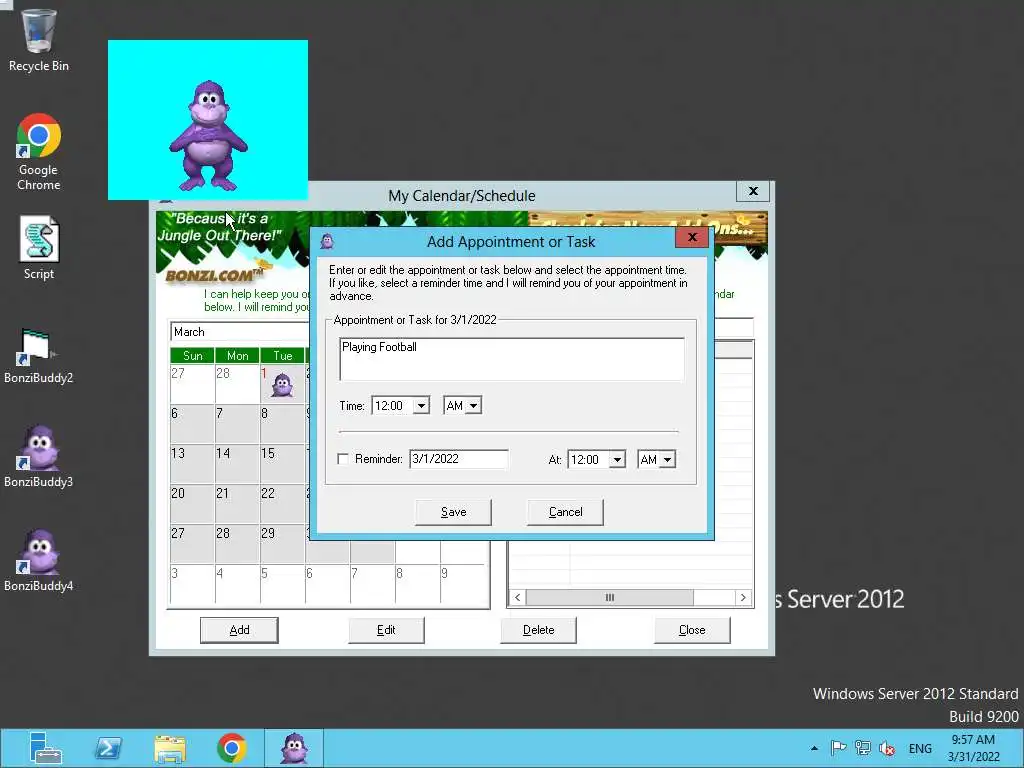Select calendar day 8 in second row
The width and height of the screenshot is (1024, 768).
(282, 423)
